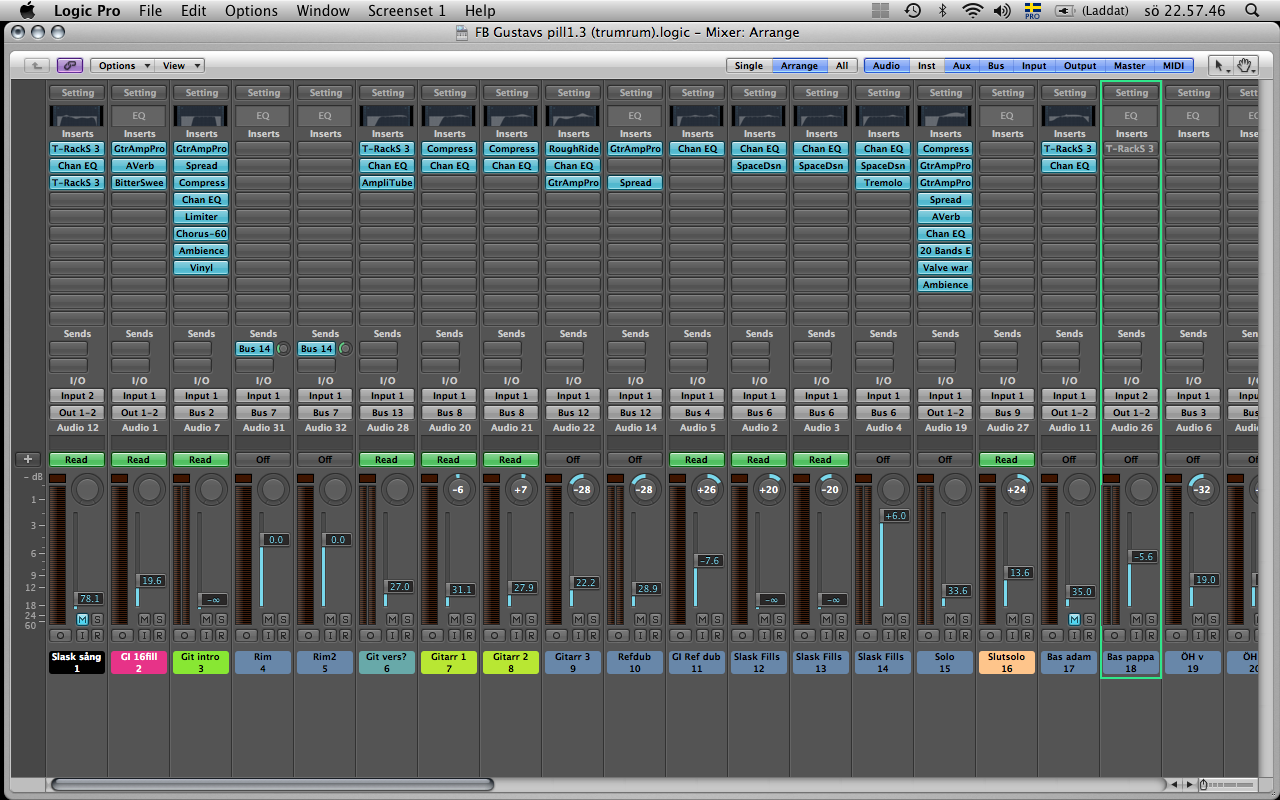Toggle the purple Link mode button

(69, 65)
